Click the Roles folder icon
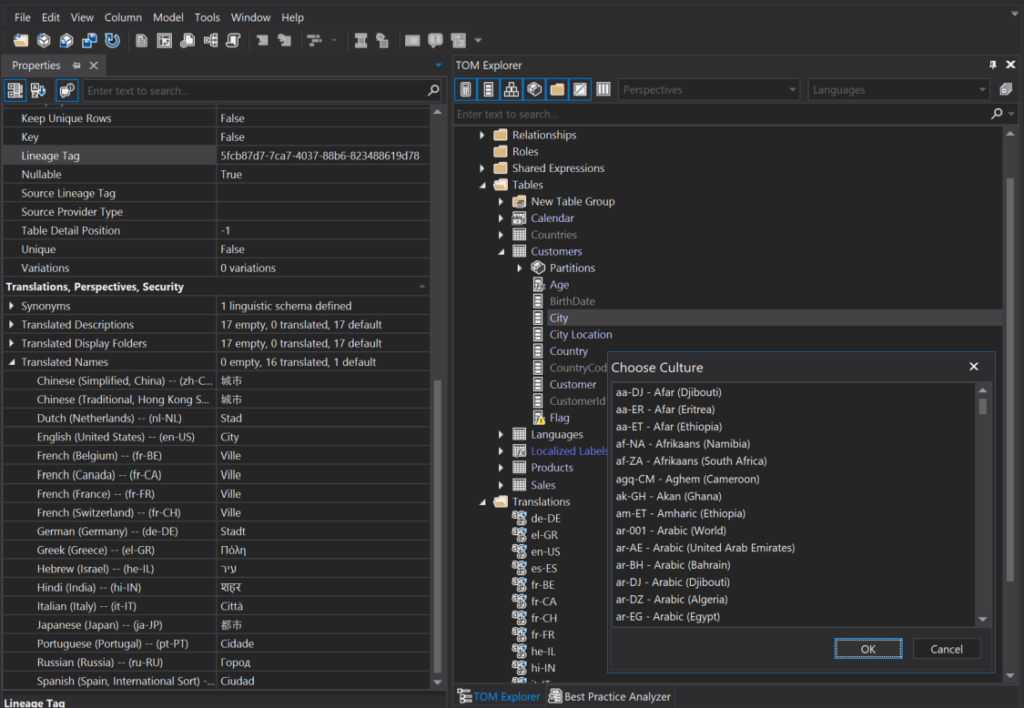The height and width of the screenshot is (708, 1024). [x=500, y=152]
